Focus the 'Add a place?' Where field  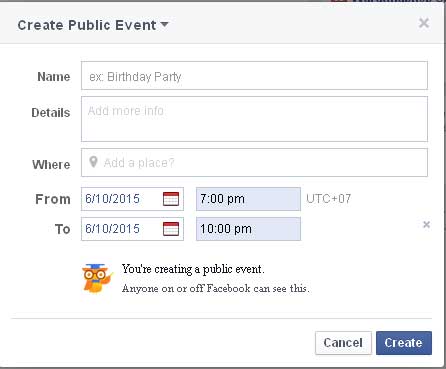point(254,162)
